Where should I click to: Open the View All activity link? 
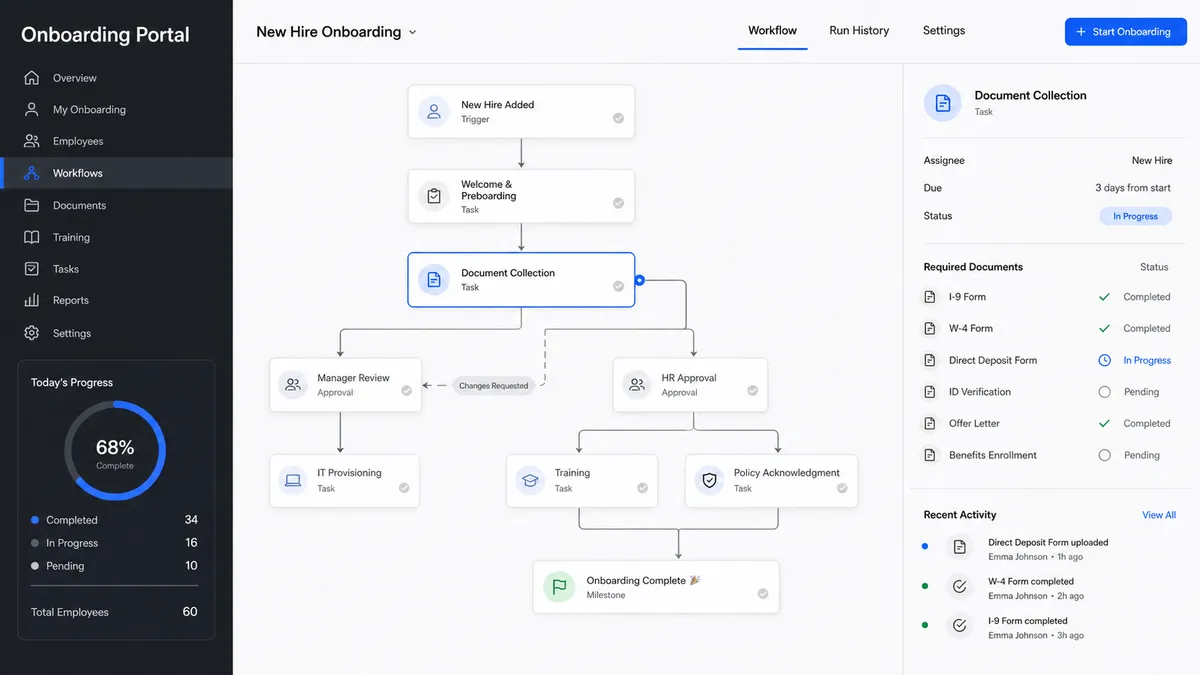(x=1159, y=515)
